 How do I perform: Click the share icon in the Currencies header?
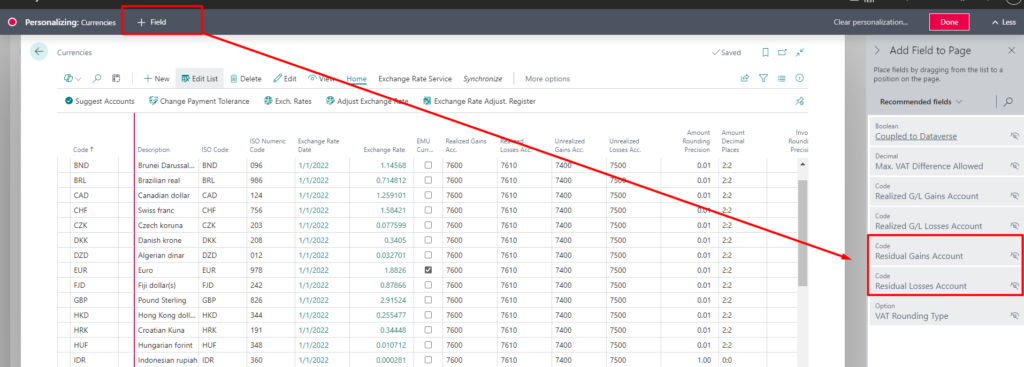(x=744, y=78)
